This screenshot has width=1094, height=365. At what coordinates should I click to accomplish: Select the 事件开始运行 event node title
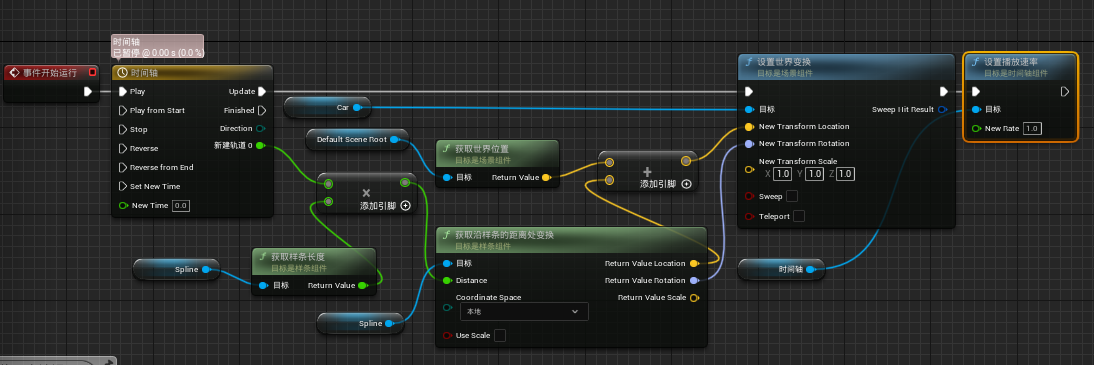pos(49,73)
